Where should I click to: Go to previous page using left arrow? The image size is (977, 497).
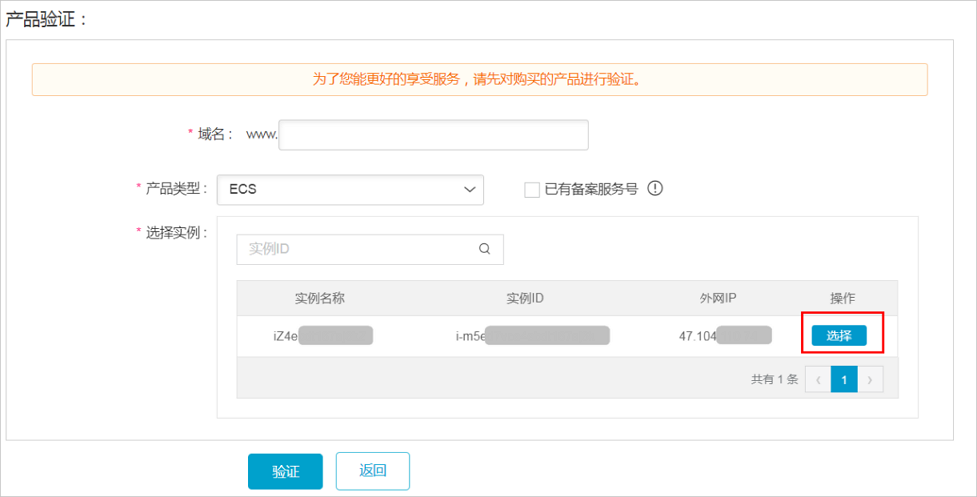click(x=817, y=380)
